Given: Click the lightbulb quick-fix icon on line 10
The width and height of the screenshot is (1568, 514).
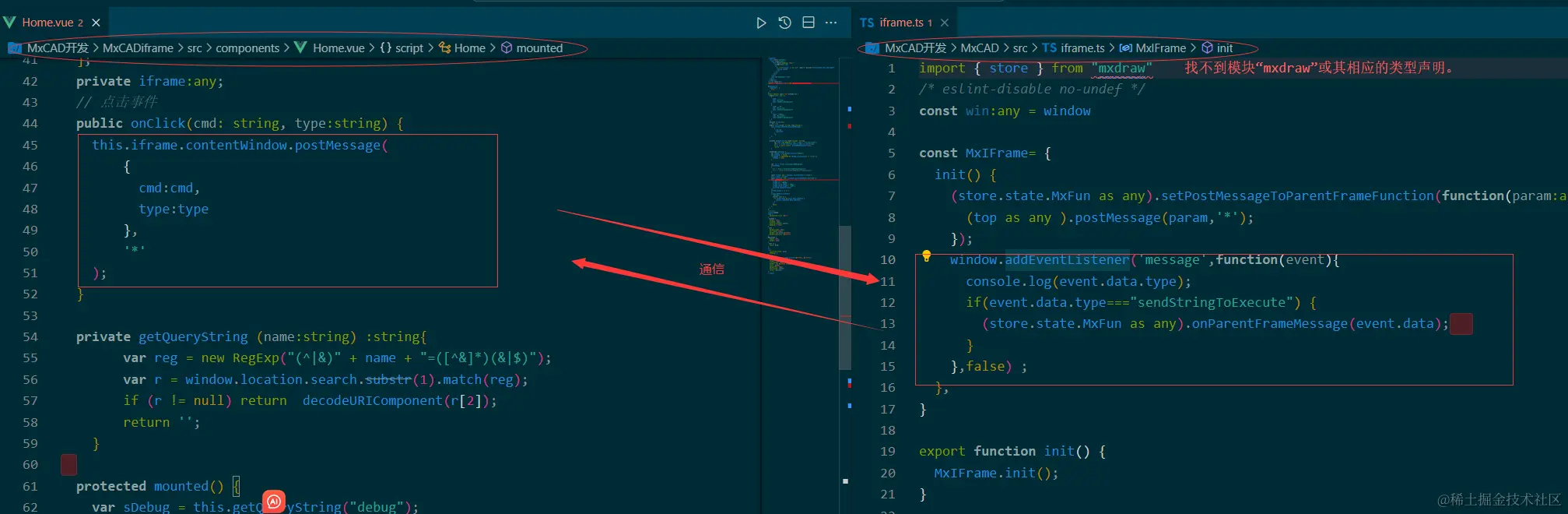Looking at the screenshot, I should (926, 255).
